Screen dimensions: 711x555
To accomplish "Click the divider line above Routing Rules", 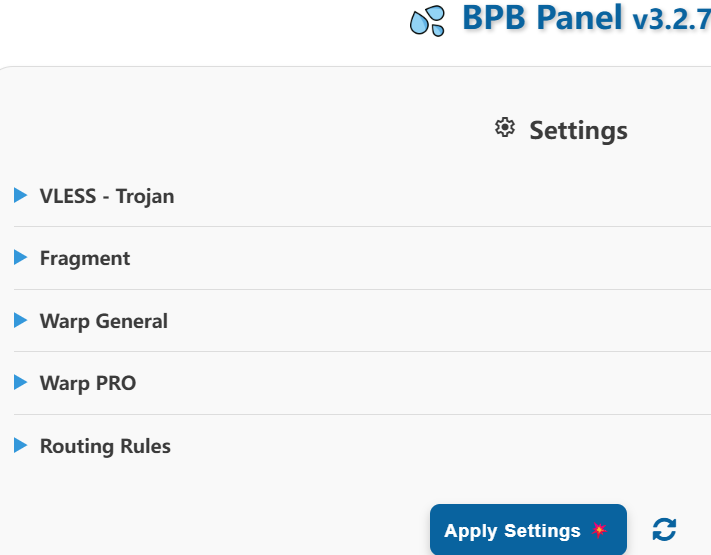I will [x=360, y=414].
